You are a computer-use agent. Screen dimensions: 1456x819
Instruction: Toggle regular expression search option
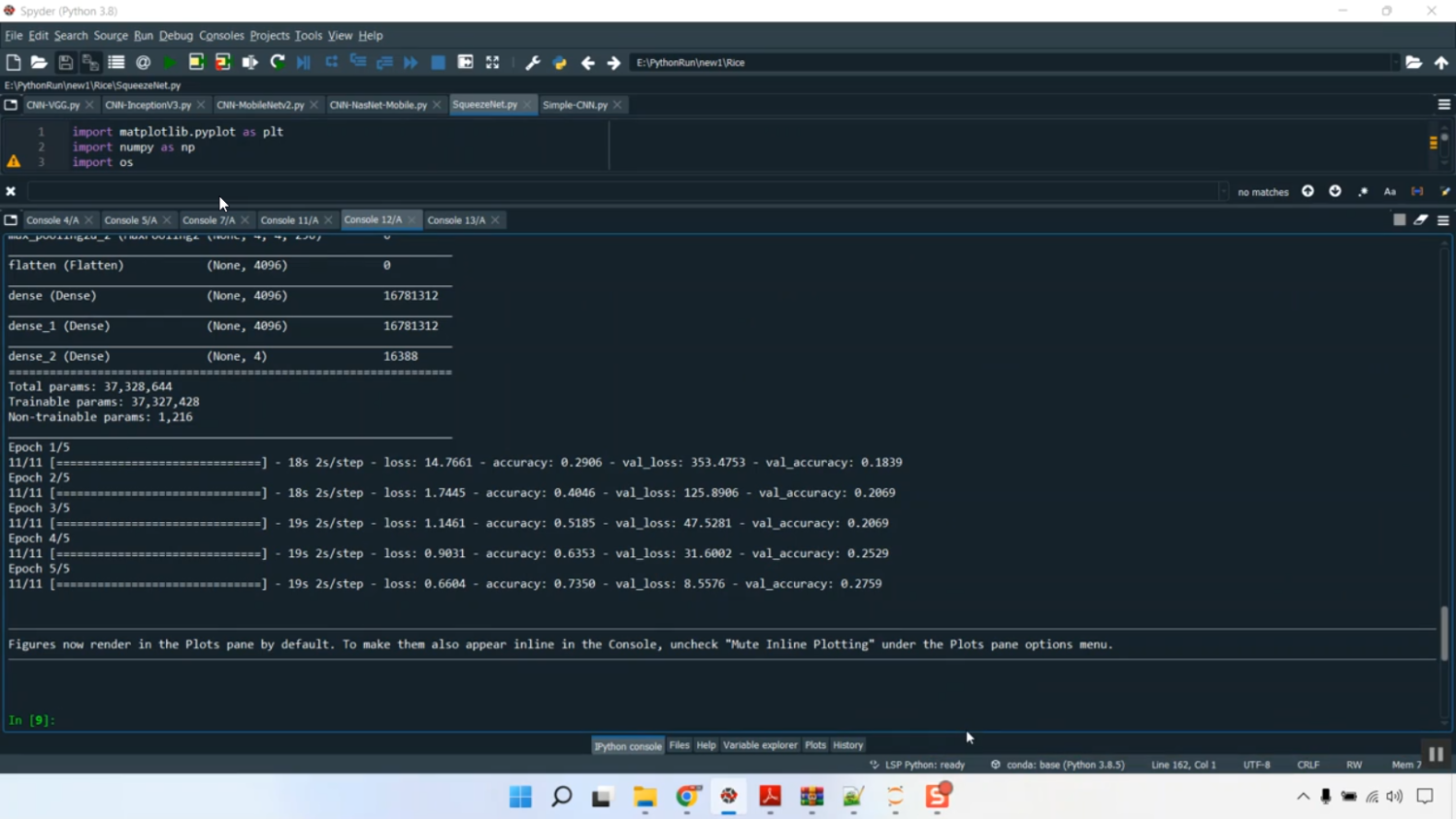point(1363,192)
